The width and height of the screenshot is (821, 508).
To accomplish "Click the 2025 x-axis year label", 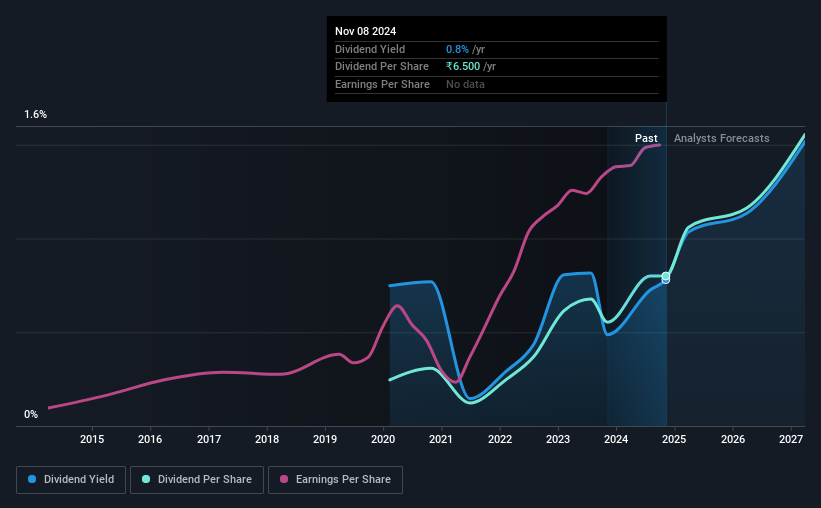I will (x=674, y=439).
